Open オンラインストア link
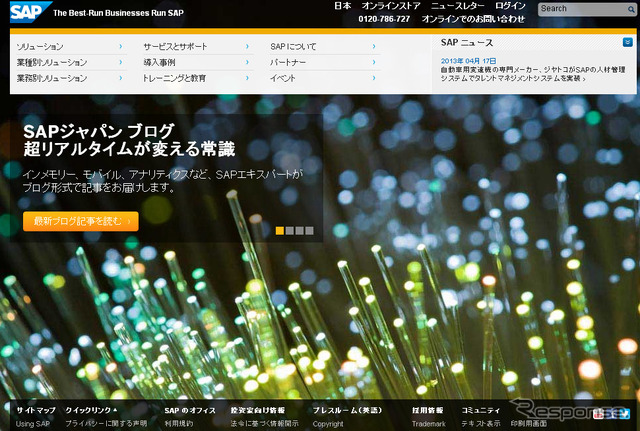 [x=391, y=6]
